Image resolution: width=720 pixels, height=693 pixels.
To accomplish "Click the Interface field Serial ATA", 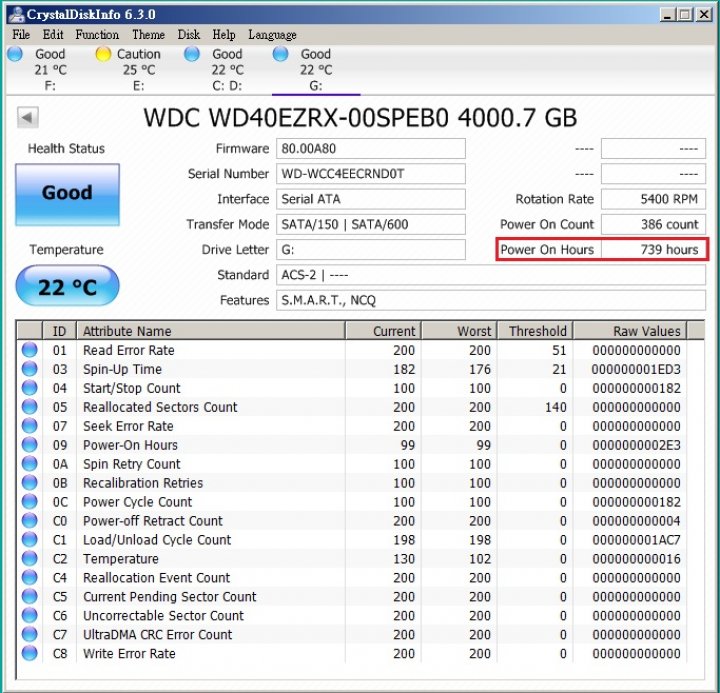I will [x=371, y=199].
